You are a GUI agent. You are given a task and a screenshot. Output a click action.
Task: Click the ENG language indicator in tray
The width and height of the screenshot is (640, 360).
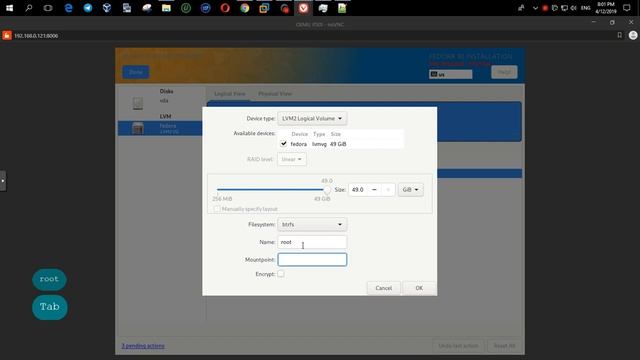click(x=586, y=8)
